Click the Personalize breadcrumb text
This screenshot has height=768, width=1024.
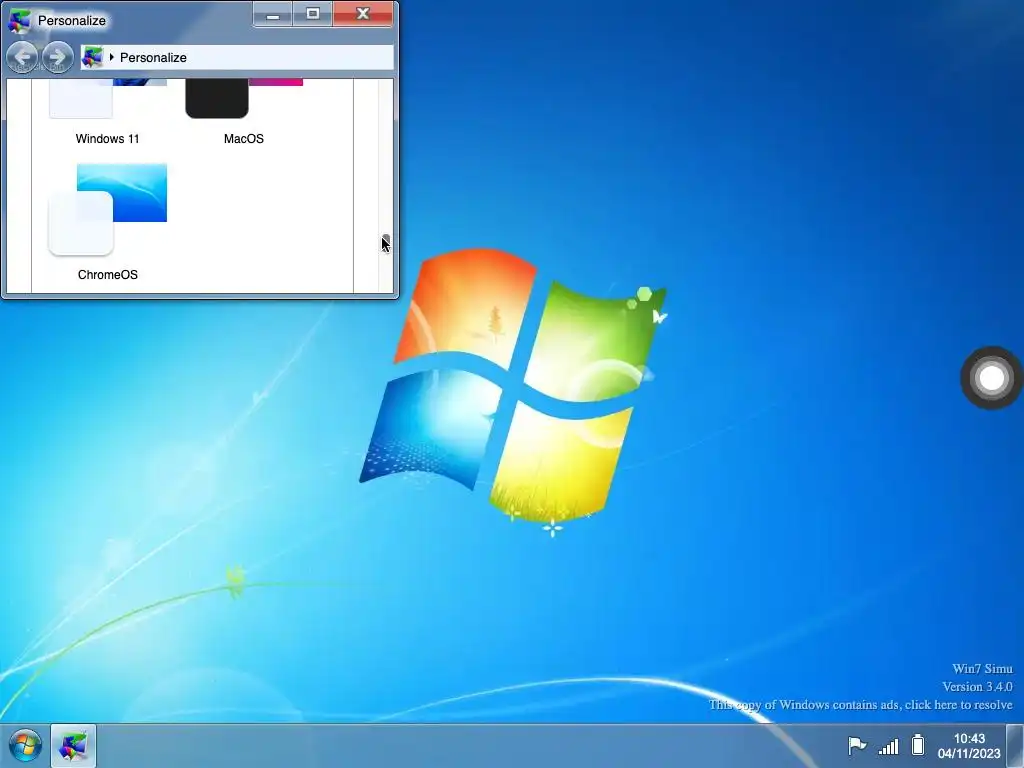(x=153, y=57)
